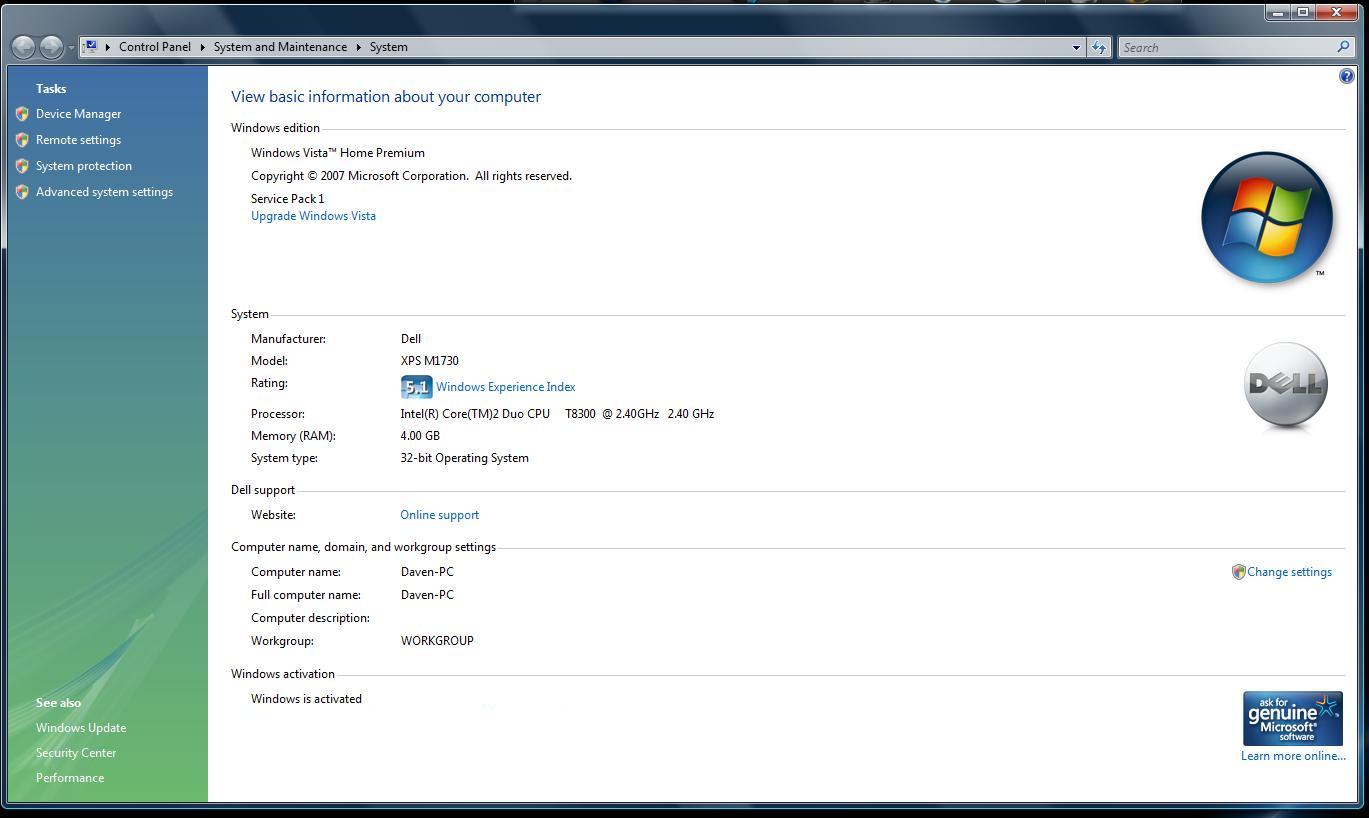This screenshot has width=1369, height=818.
Task: Click the Dell logo badge
Action: 1286,385
